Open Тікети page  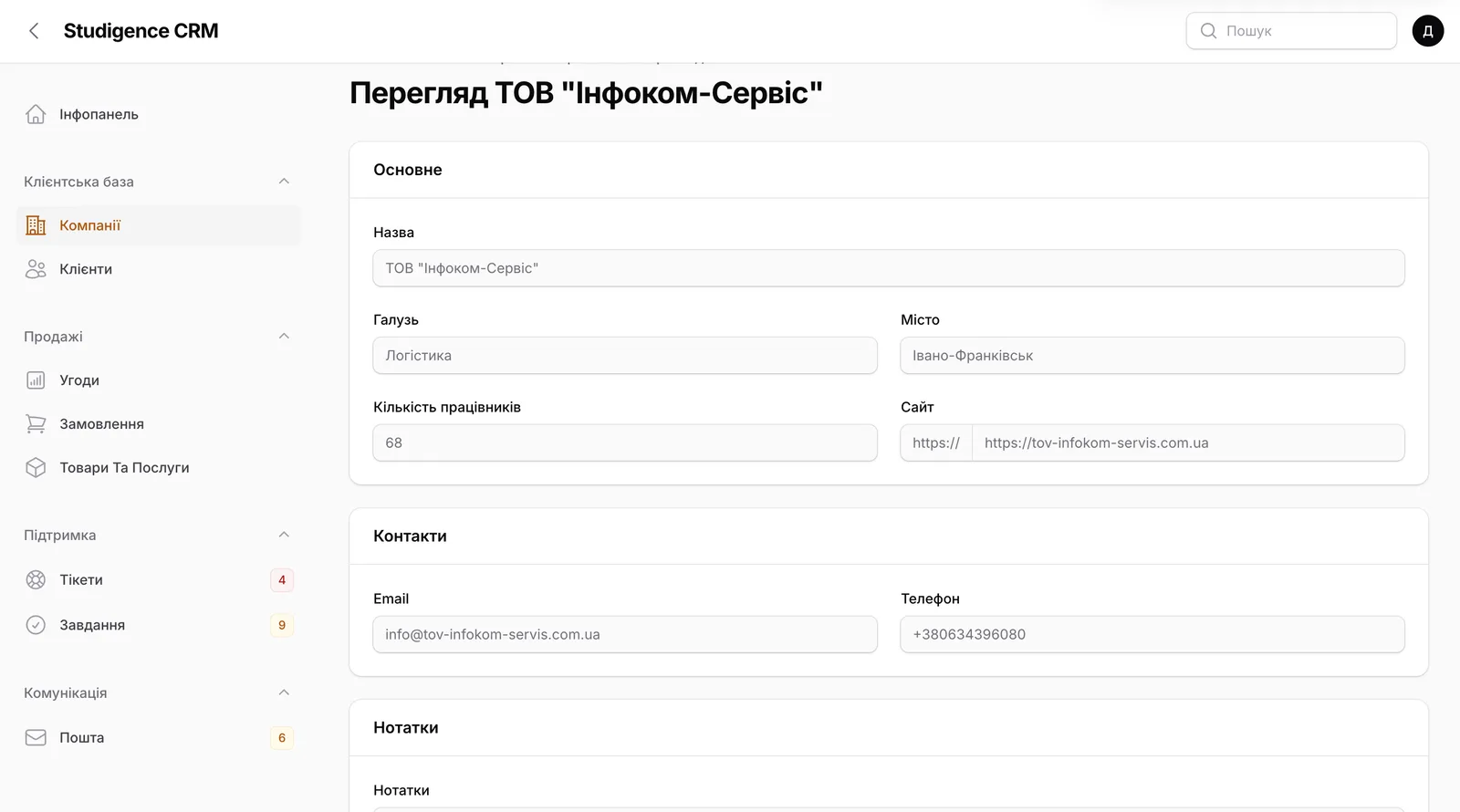tap(159, 579)
